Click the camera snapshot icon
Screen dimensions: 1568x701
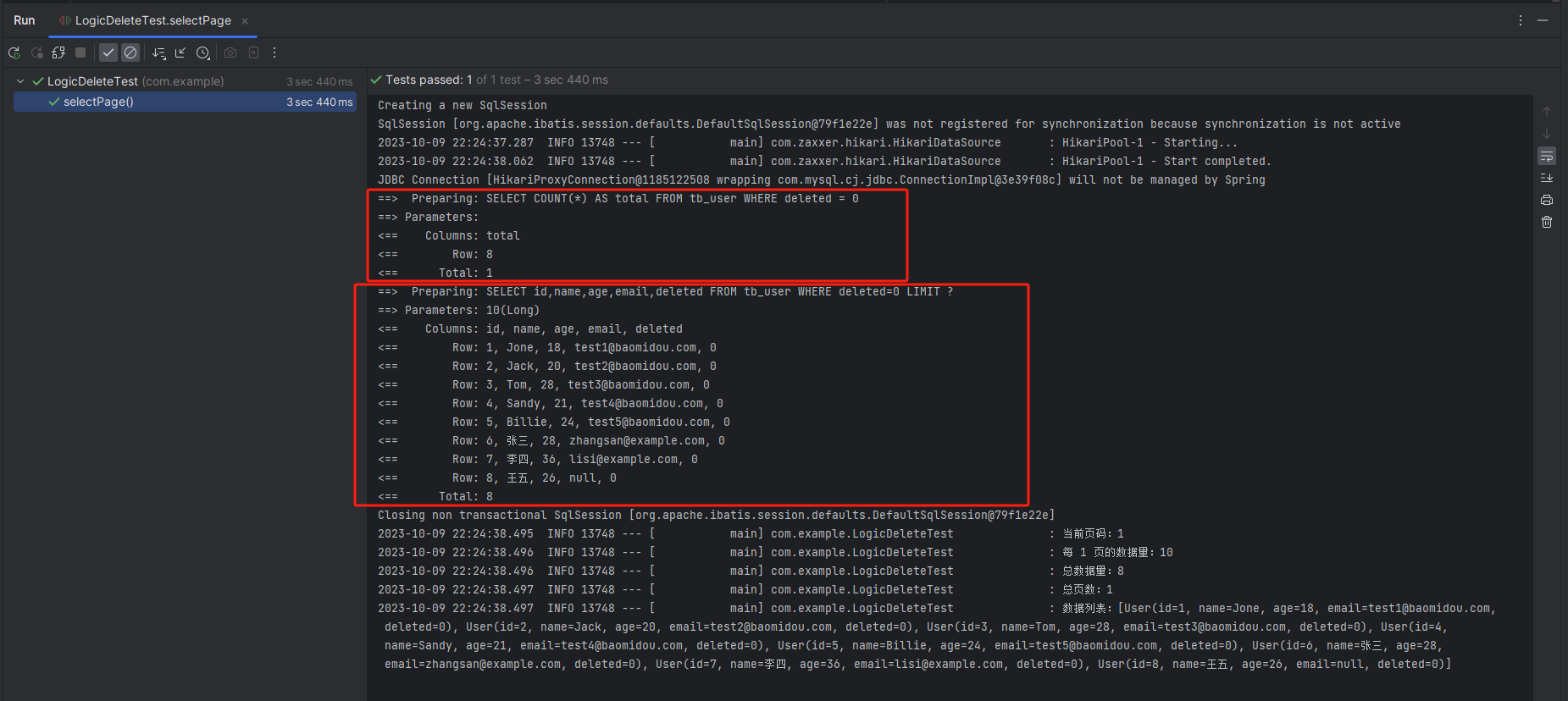click(230, 52)
